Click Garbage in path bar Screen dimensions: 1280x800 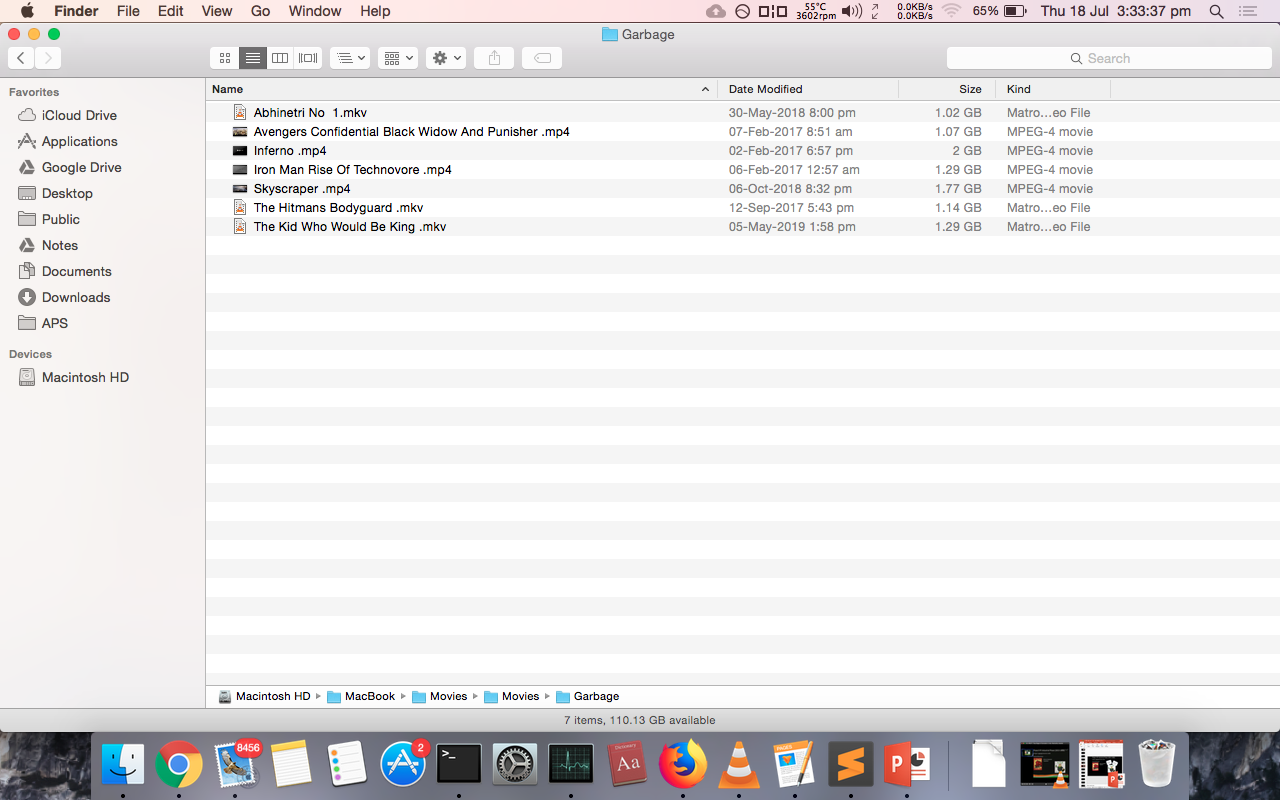pos(587,696)
